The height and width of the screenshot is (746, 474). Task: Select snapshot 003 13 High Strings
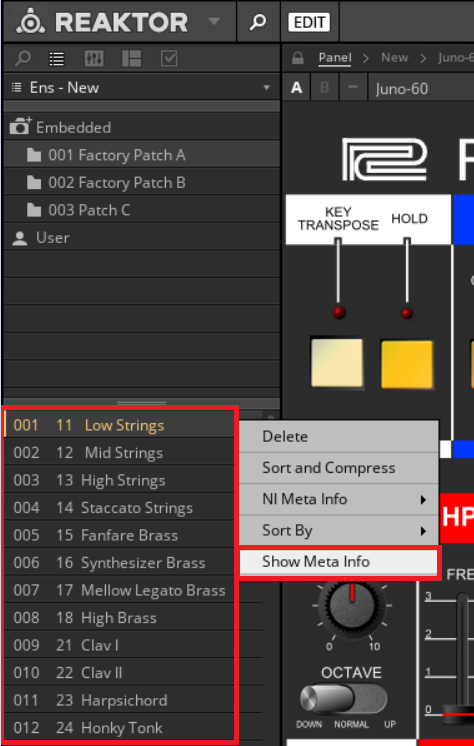click(119, 480)
